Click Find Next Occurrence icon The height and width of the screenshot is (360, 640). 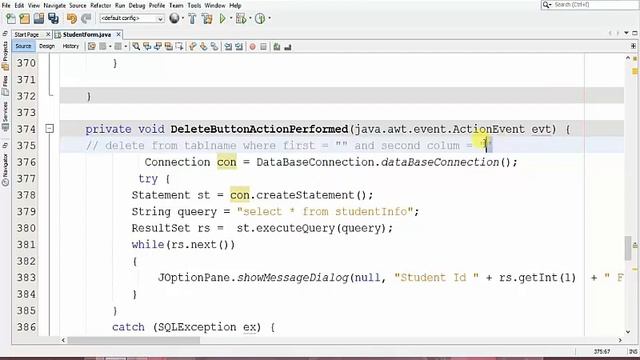point(158,47)
